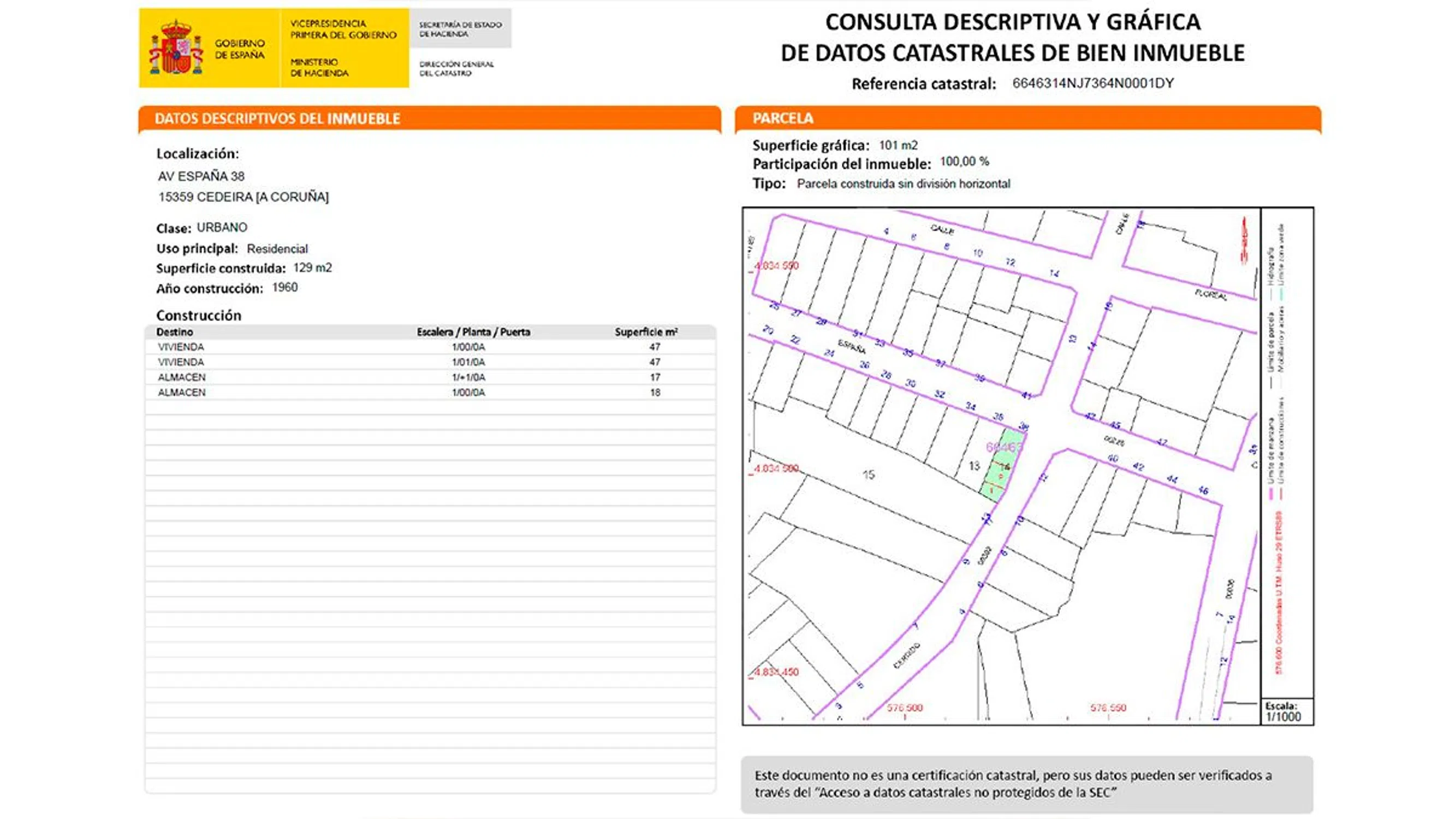Screen dimensions: 1456x819
Task: Click the AV ESPAÑA 38 address text
Action: (201, 176)
